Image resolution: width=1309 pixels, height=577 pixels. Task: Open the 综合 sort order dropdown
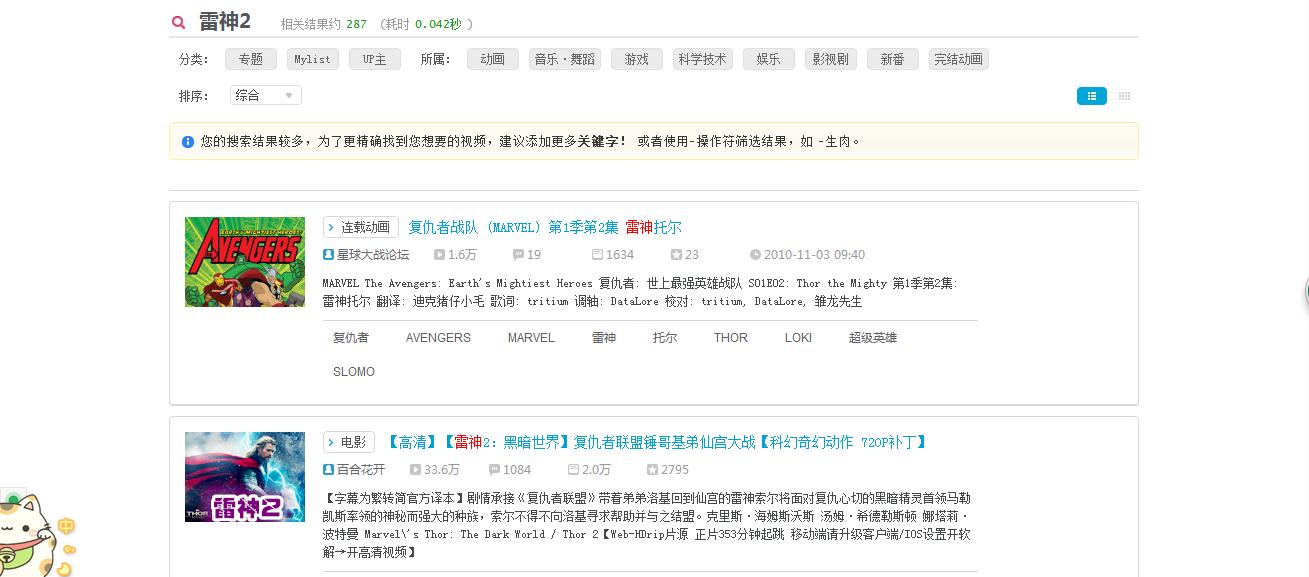(x=265, y=95)
